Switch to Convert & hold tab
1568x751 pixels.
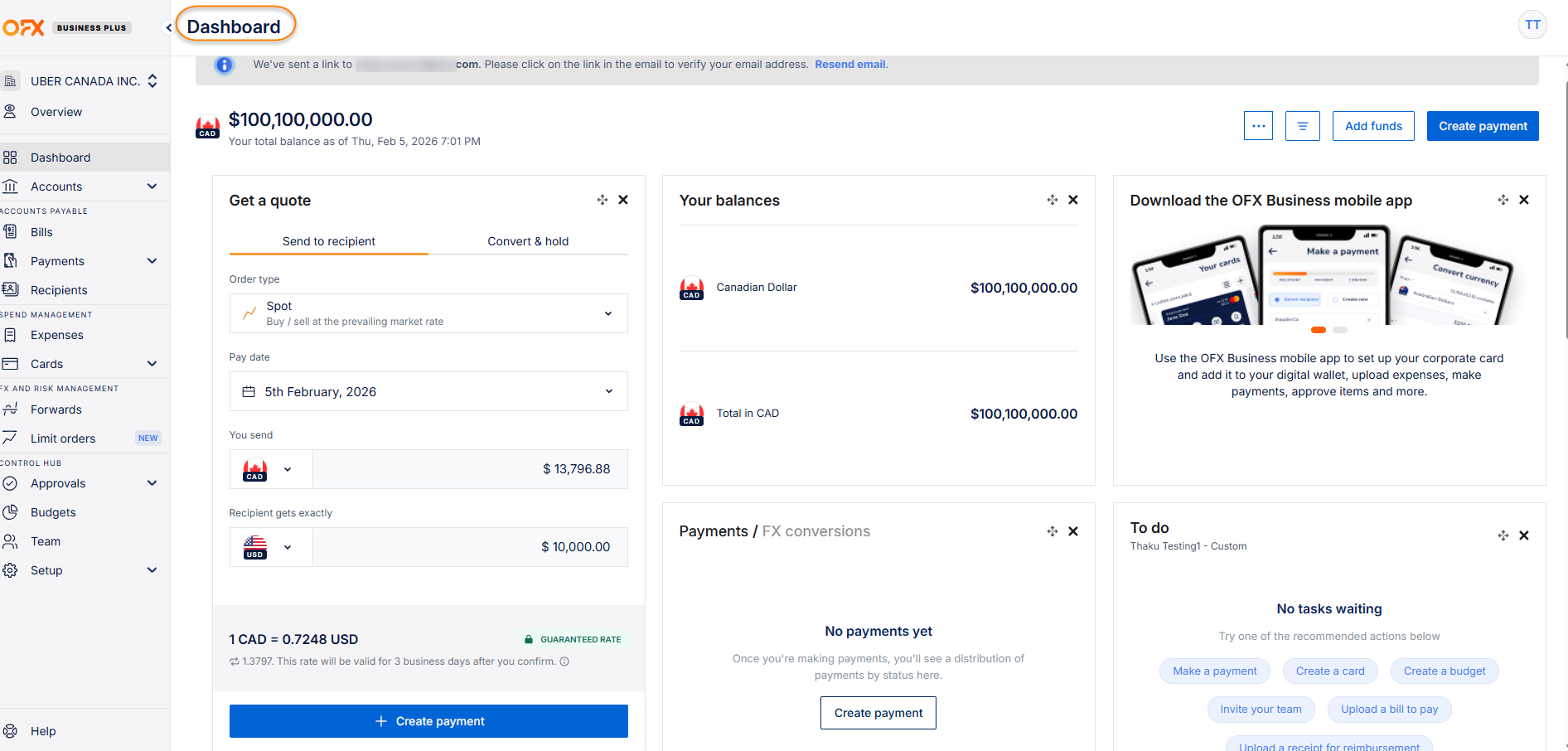pos(528,241)
